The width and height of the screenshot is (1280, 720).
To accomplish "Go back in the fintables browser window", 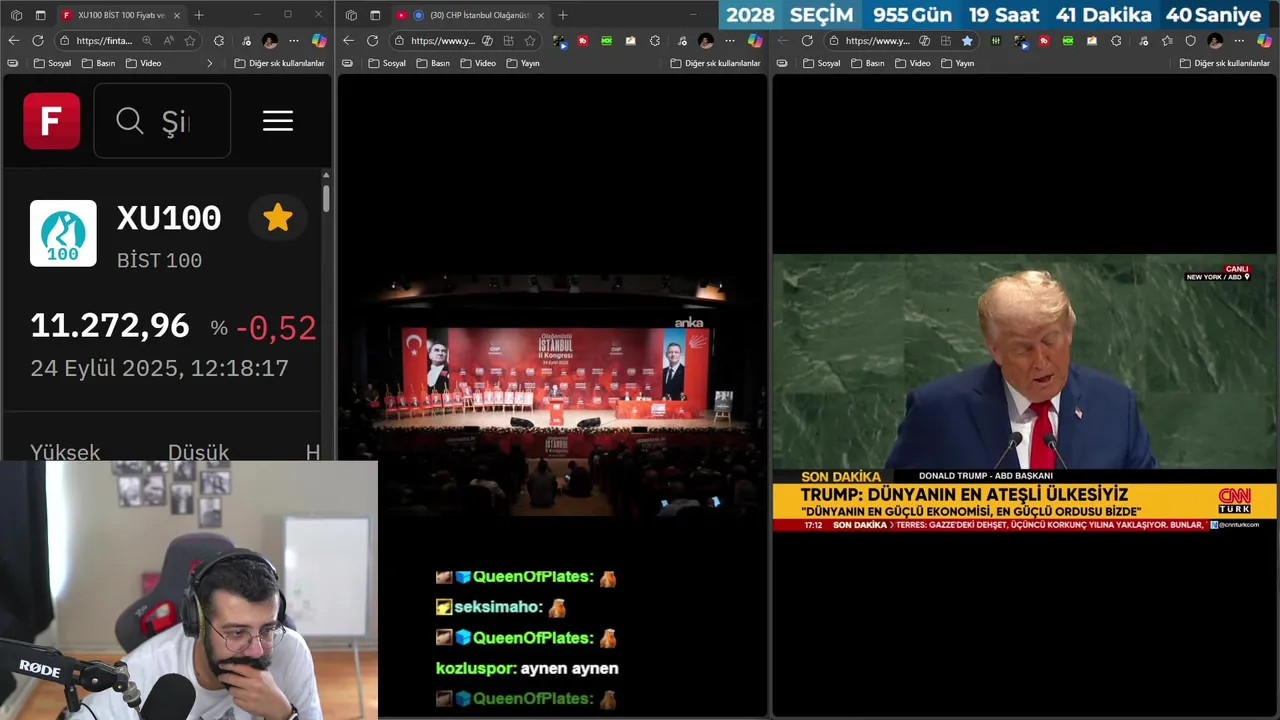I will [x=13, y=40].
